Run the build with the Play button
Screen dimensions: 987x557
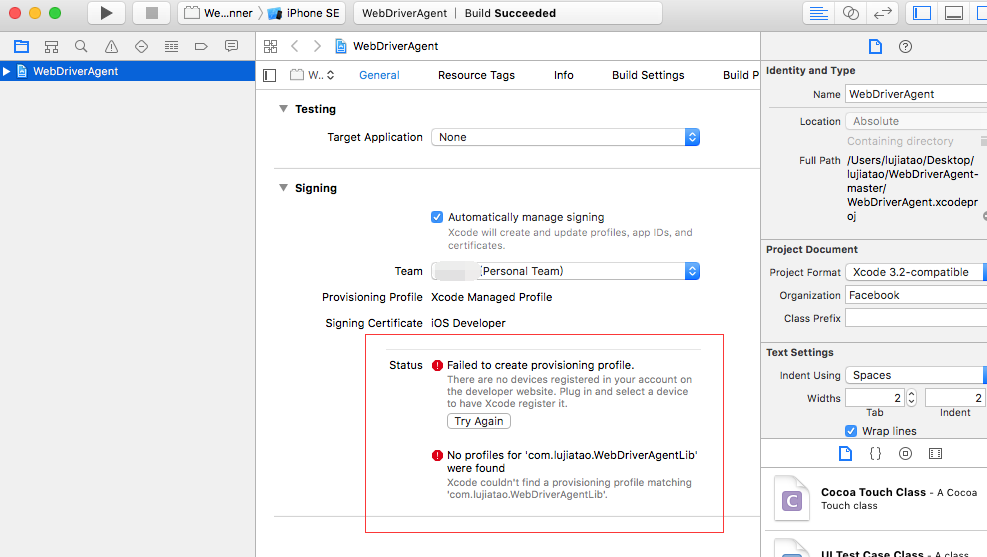pyautogui.click(x=106, y=13)
